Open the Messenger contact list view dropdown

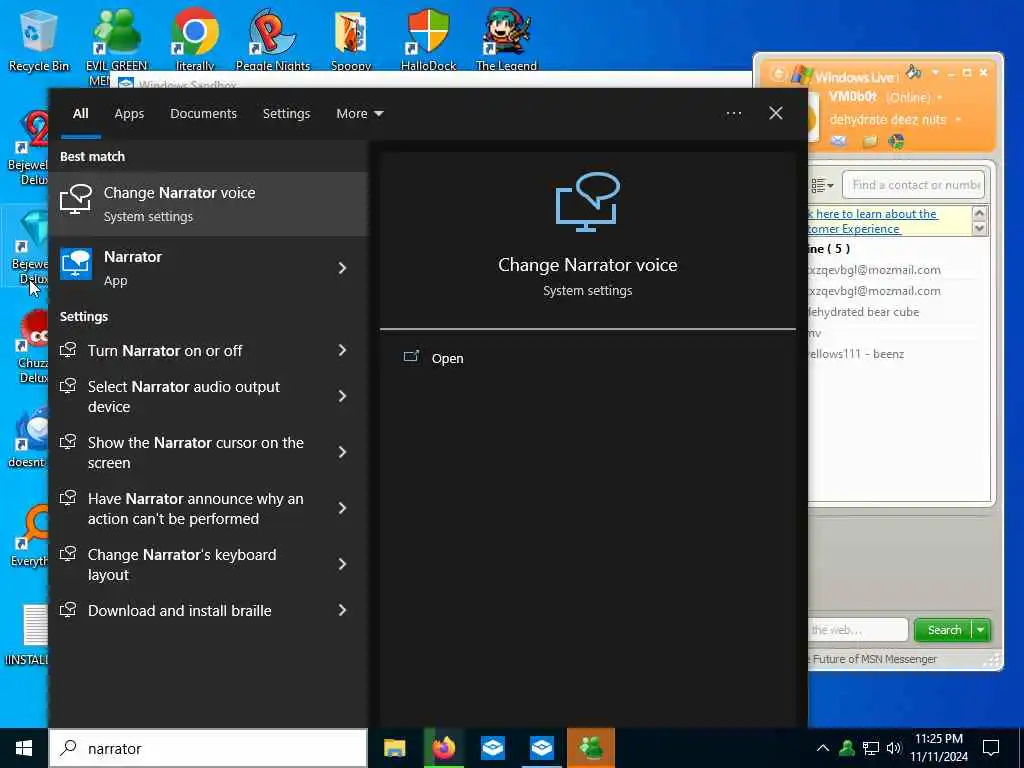click(x=822, y=185)
